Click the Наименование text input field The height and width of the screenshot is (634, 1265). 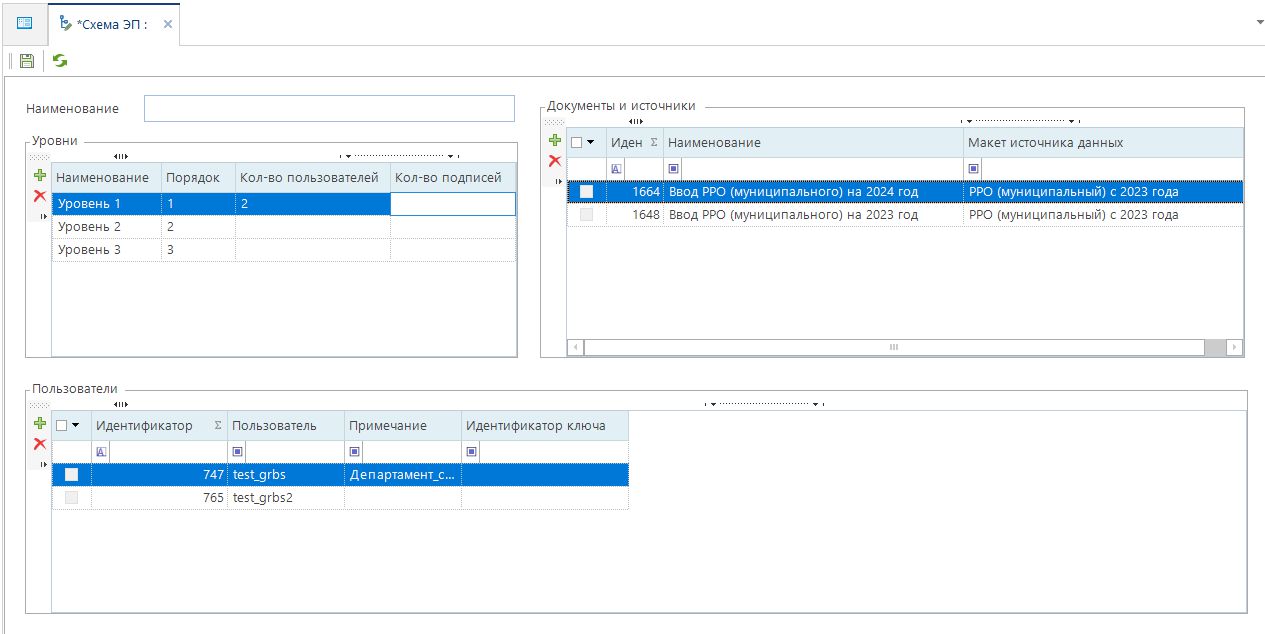(329, 109)
